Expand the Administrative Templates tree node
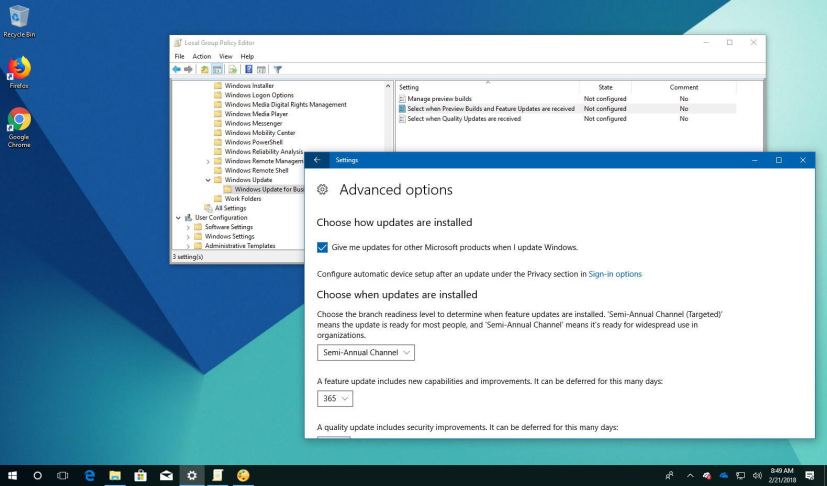827x486 pixels. click(x=188, y=246)
